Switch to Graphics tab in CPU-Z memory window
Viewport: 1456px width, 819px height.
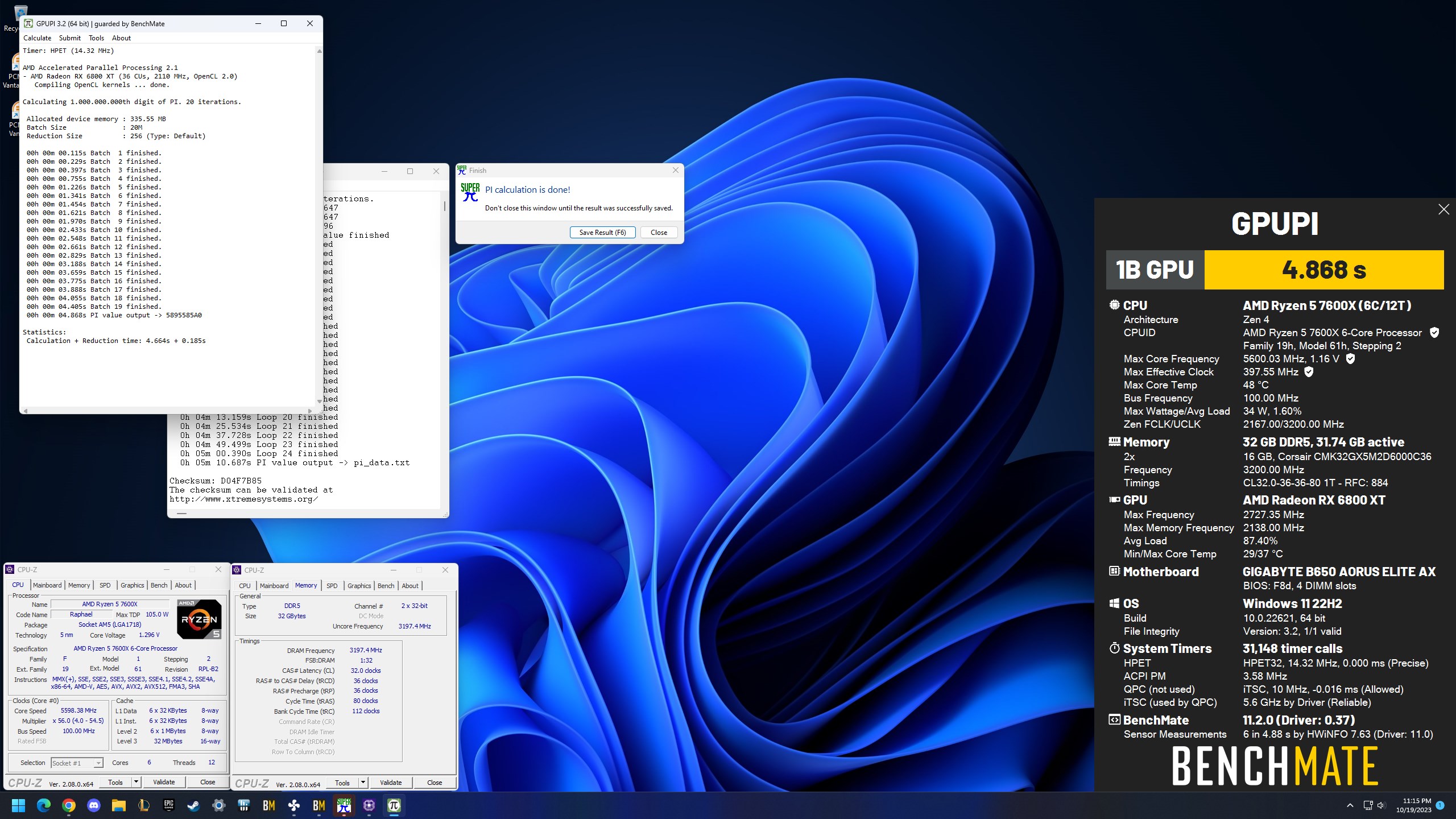click(x=359, y=585)
